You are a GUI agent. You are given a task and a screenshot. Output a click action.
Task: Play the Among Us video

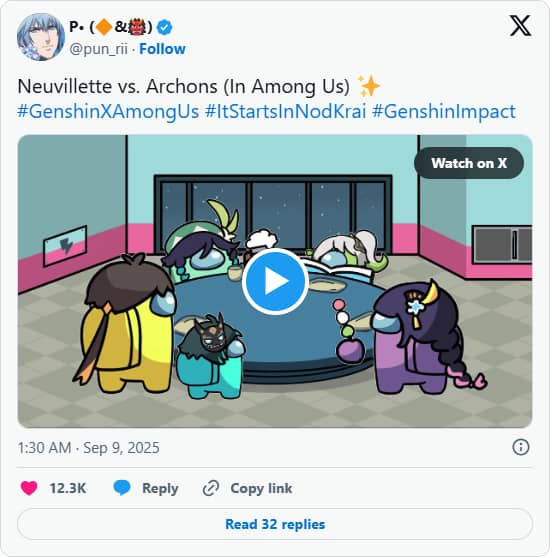[275, 281]
